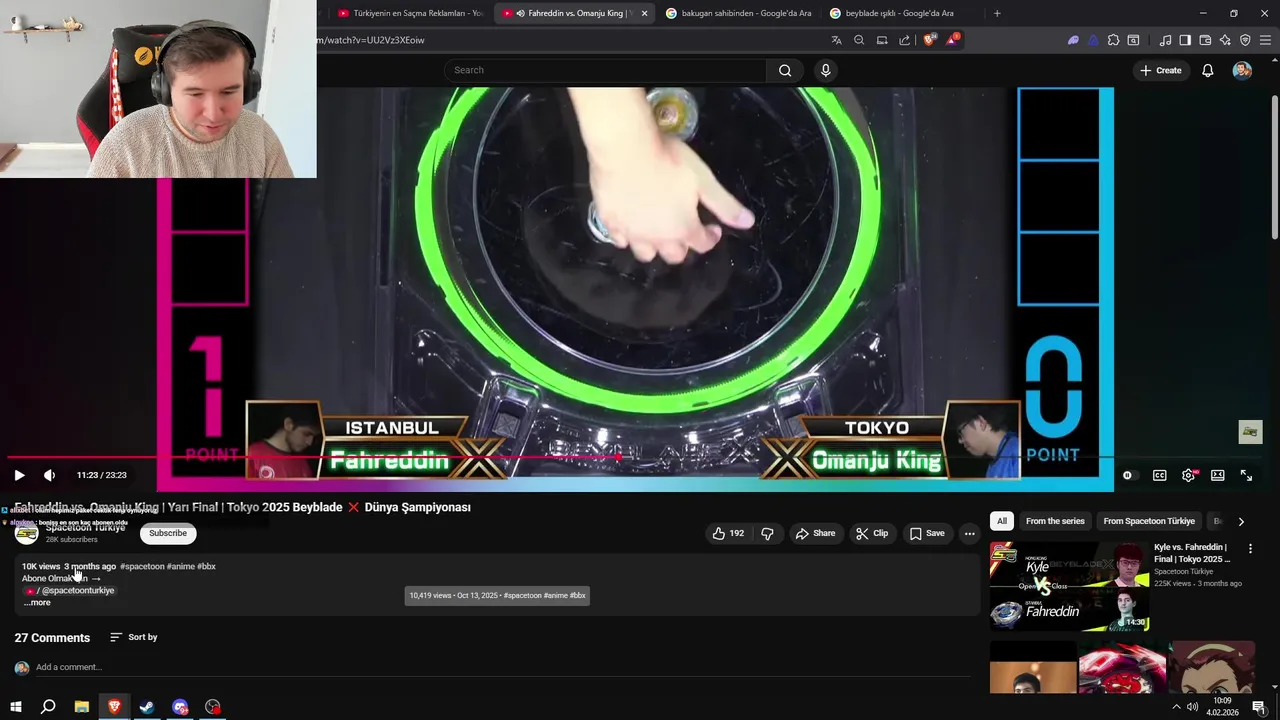
Task: Open the Brave Rewards triangle icon
Action: (x=953, y=40)
